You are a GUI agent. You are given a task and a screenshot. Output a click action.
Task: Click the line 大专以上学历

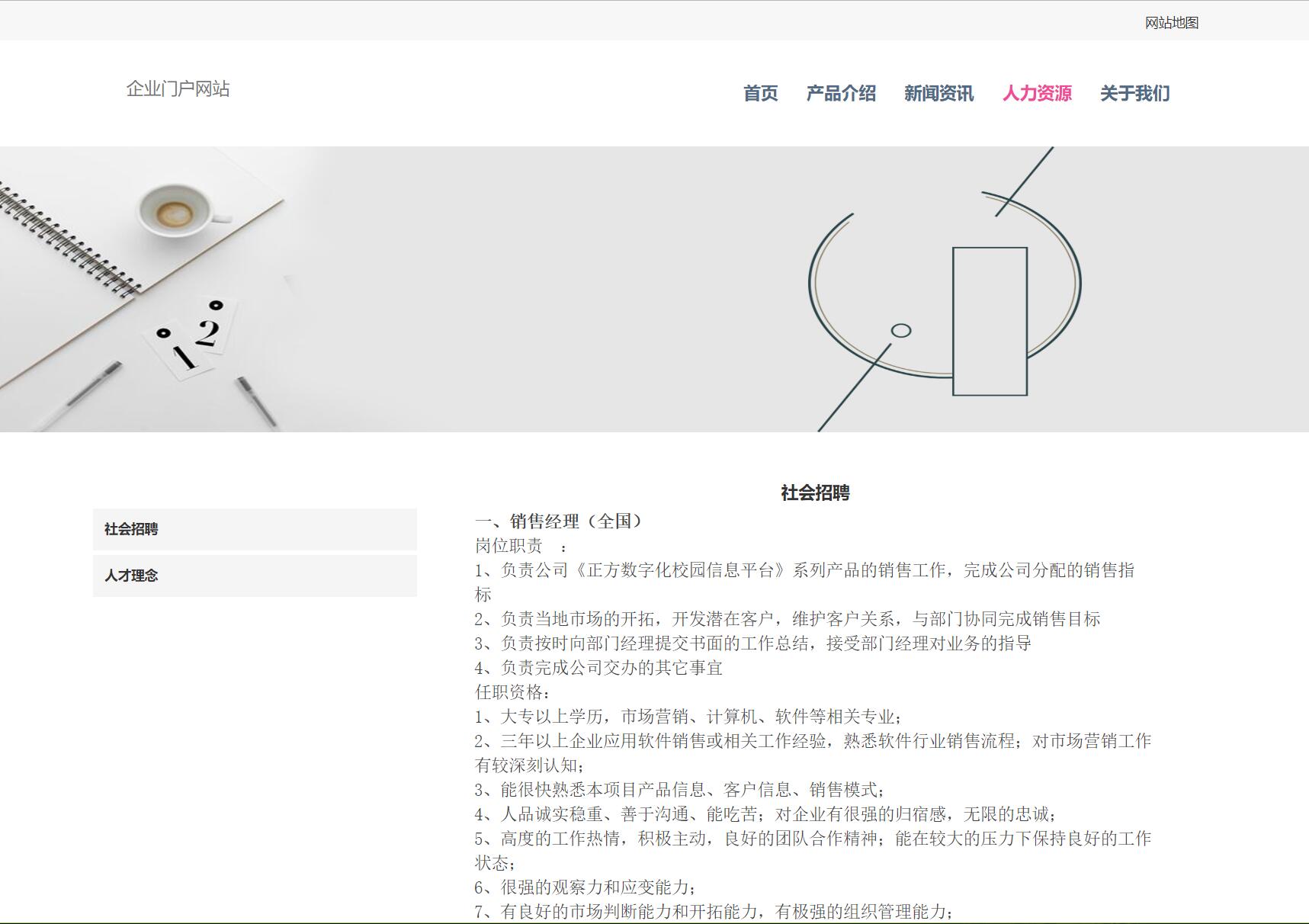689,717
